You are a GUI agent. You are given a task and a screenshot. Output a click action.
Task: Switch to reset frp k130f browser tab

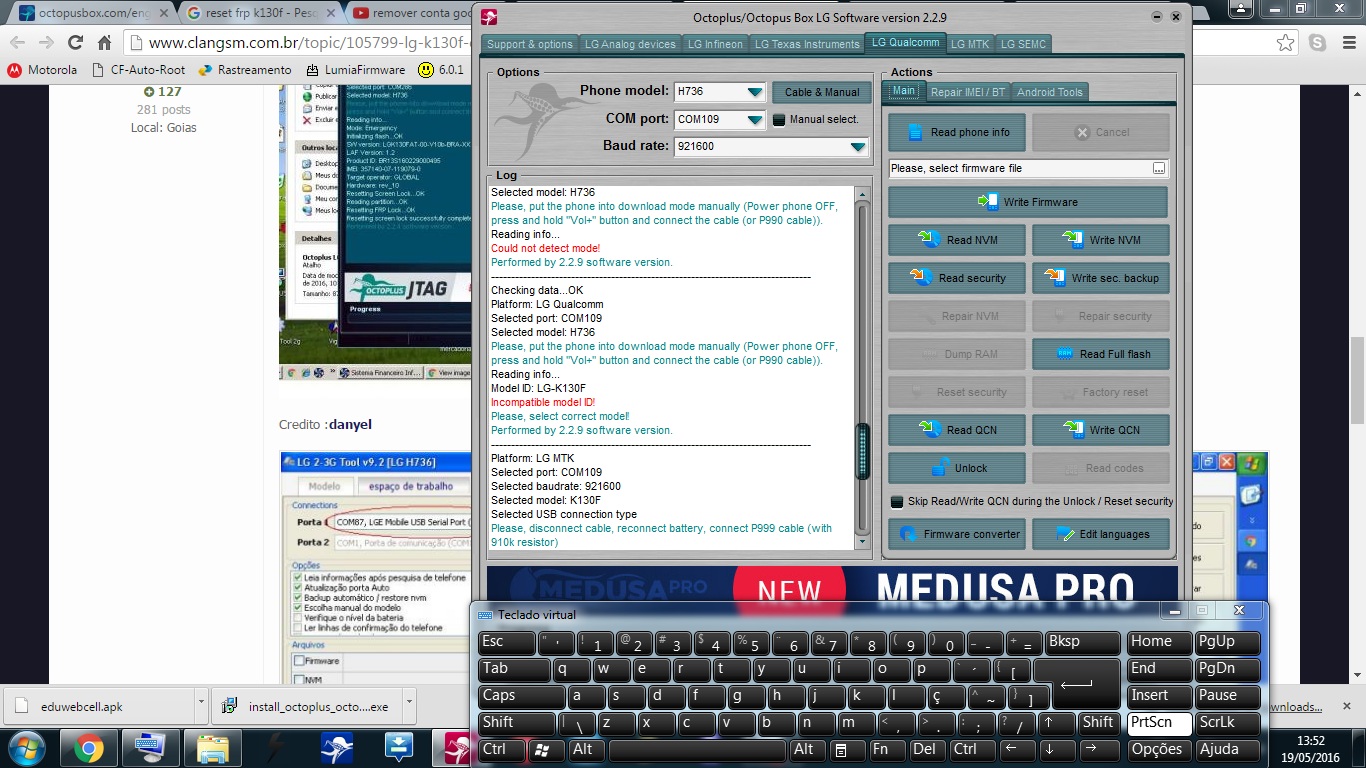260,13
